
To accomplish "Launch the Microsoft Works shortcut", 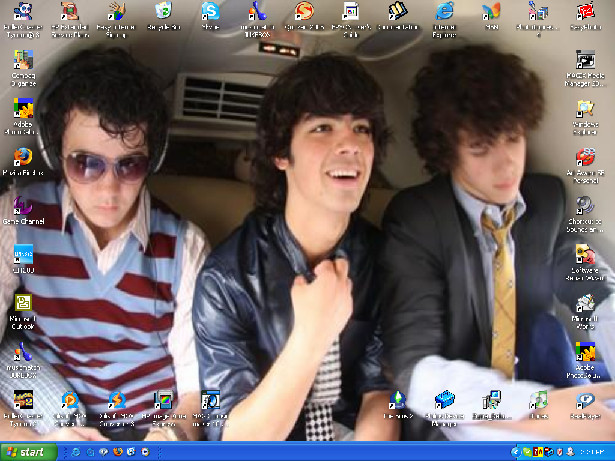I will pos(585,303).
